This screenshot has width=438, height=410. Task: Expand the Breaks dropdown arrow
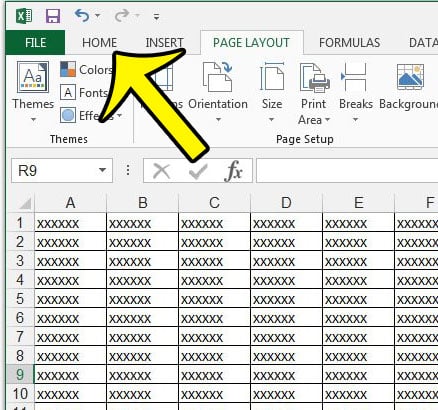click(x=355, y=119)
